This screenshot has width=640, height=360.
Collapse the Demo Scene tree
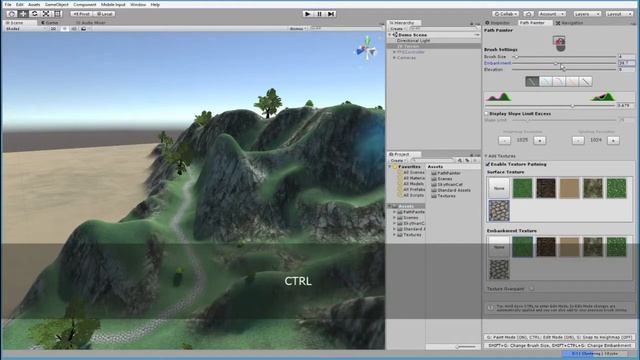pos(390,35)
